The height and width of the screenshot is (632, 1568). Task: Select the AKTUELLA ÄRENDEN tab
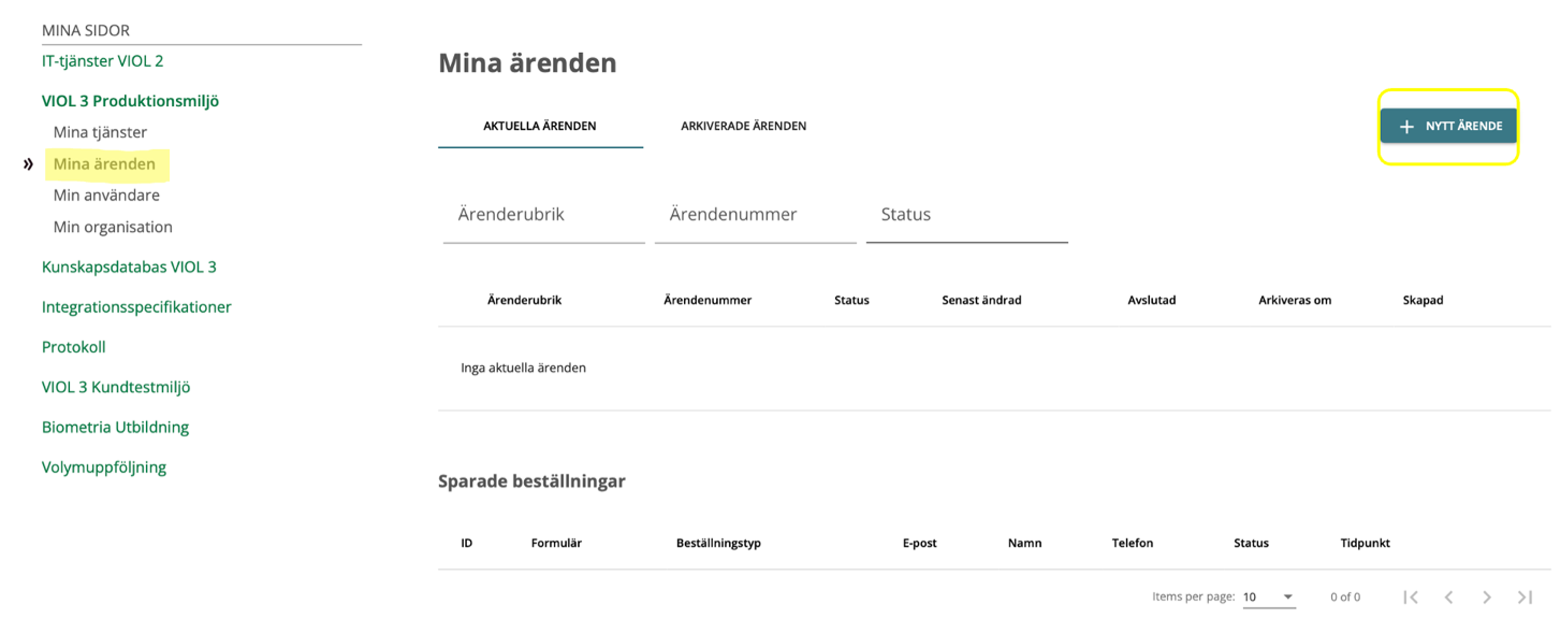[540, 126]
